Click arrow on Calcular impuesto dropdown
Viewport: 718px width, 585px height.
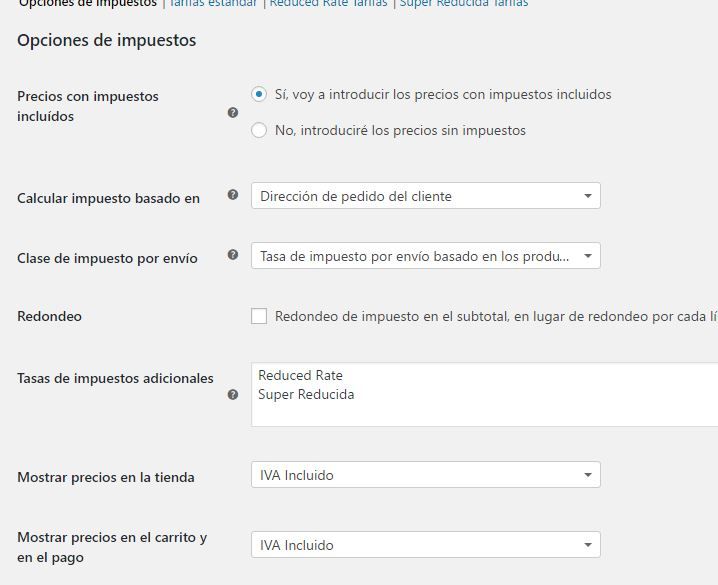pyautogui.click(x=588, y=196)
